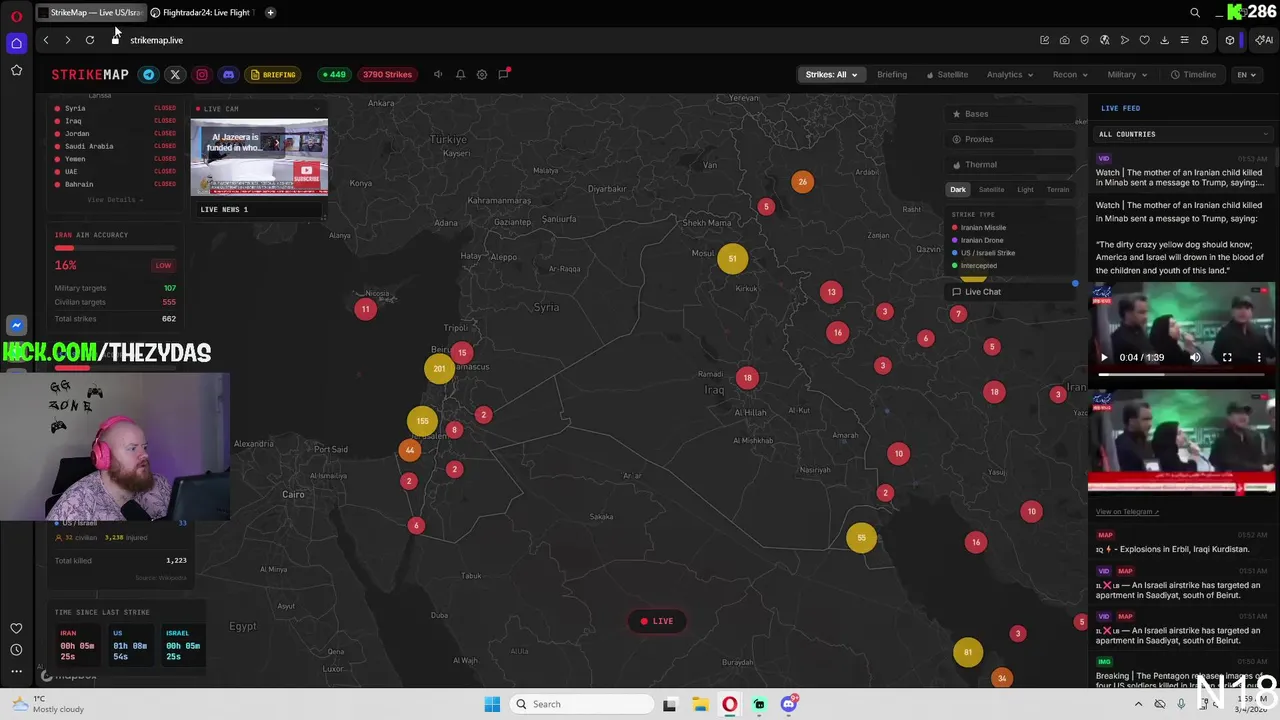Viewport: 1280px width, 720px height.
Task: Open the All Countries feed filter
Action: click(x=1183, y=134)
